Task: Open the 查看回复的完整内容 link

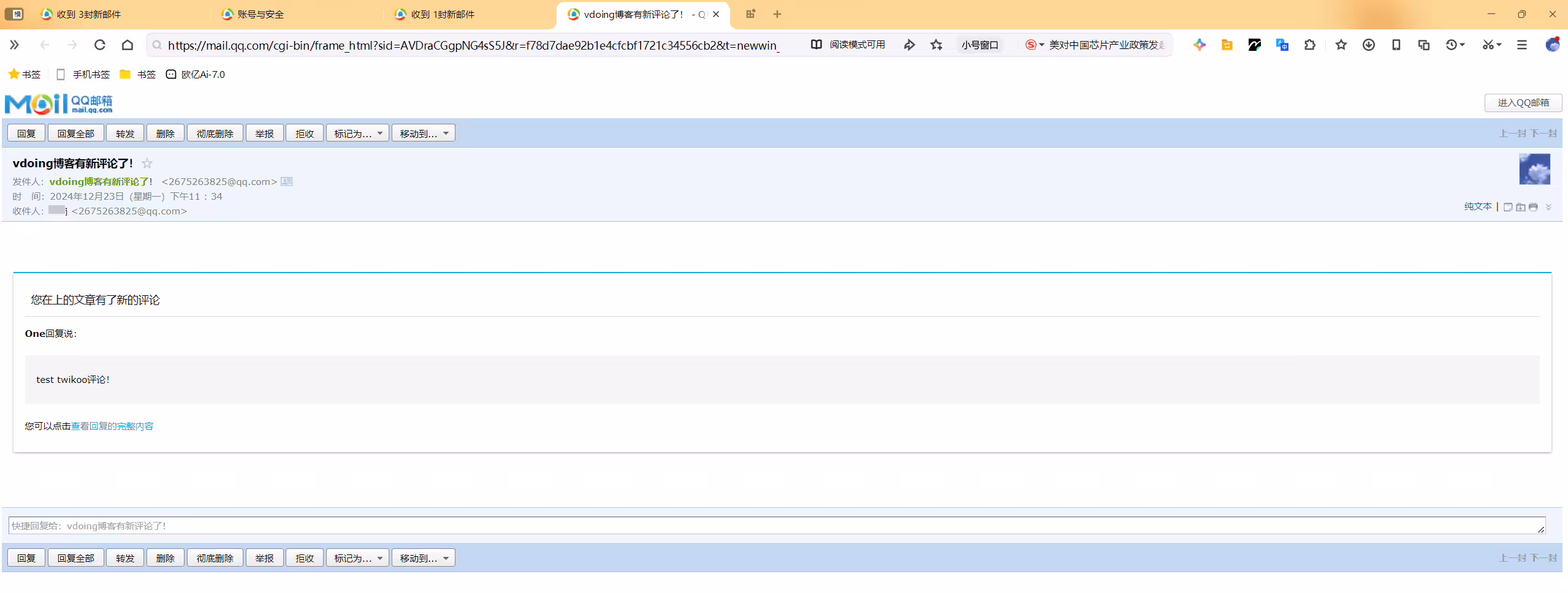Action: [112, 426]
